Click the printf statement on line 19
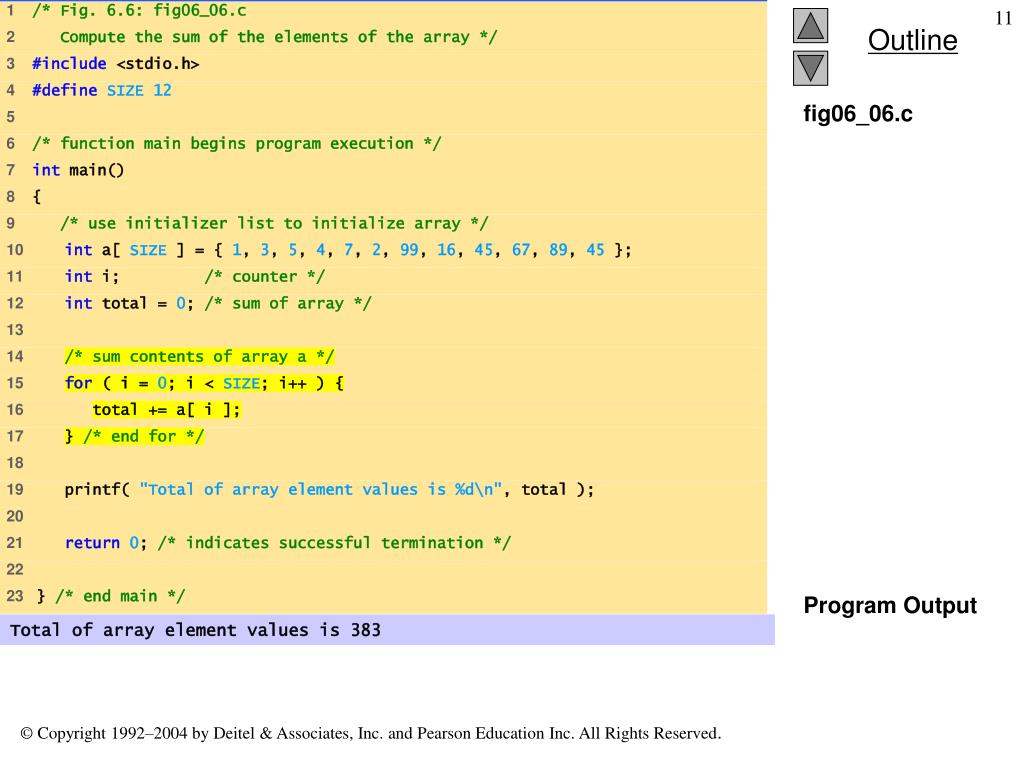This screenshot has width=1024, height=768. 329,490
